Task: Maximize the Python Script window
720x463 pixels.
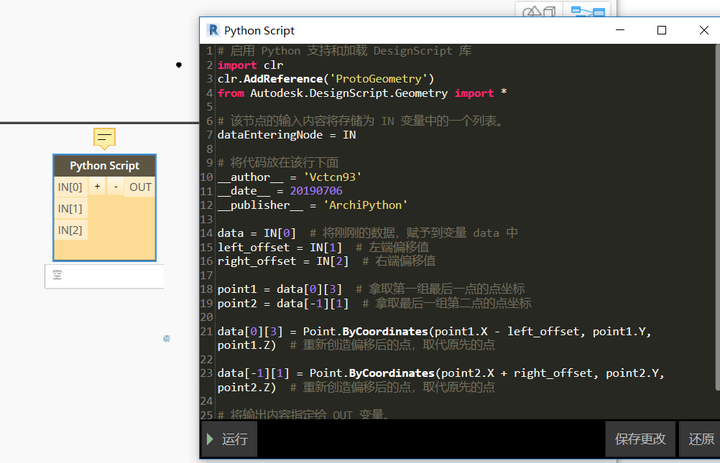Action: tap(661, 30)
